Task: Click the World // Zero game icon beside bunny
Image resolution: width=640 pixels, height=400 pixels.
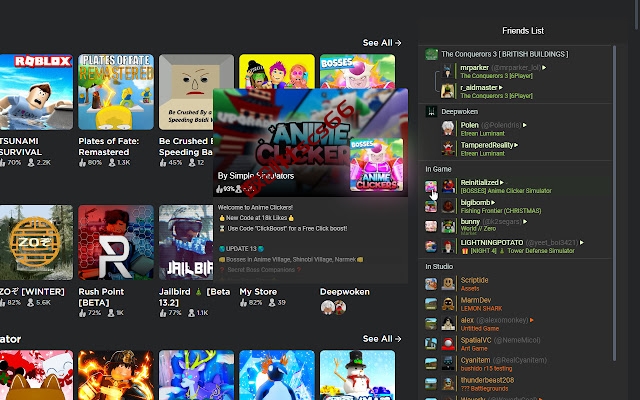Action: point(431,226)
